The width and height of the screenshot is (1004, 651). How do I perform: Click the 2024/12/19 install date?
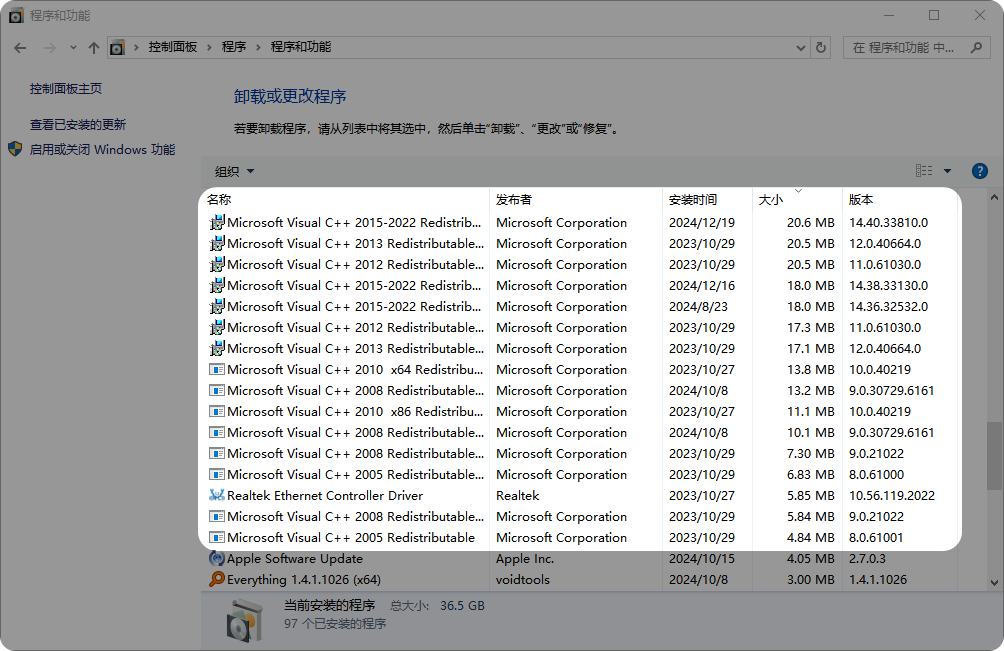click(x=702, y=223)
